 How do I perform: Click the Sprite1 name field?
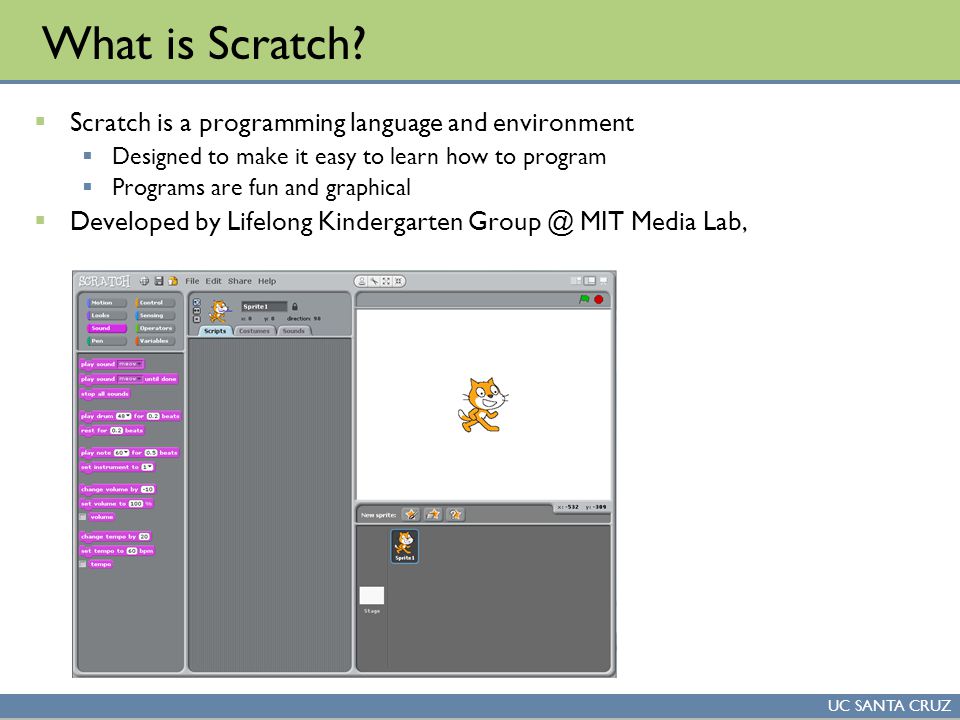click(x=264, y=306)
